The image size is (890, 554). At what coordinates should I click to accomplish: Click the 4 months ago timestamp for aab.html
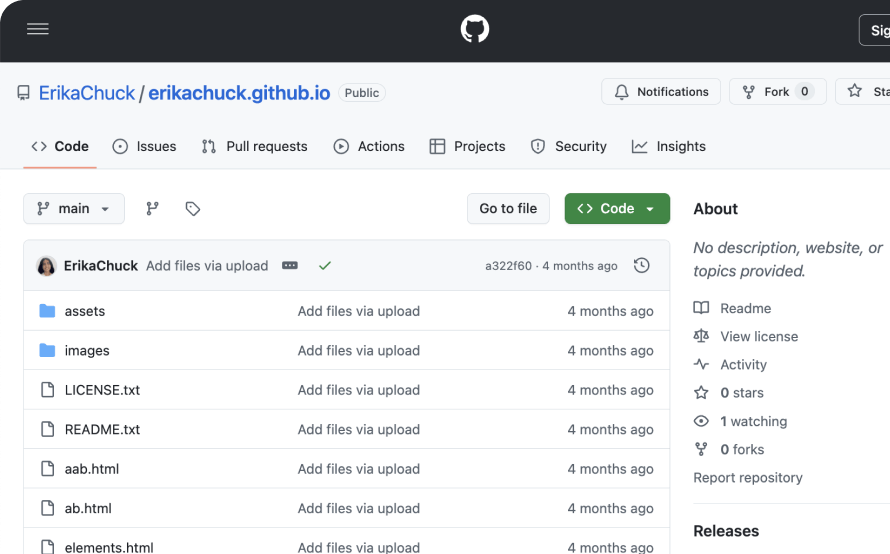point(610,469)
